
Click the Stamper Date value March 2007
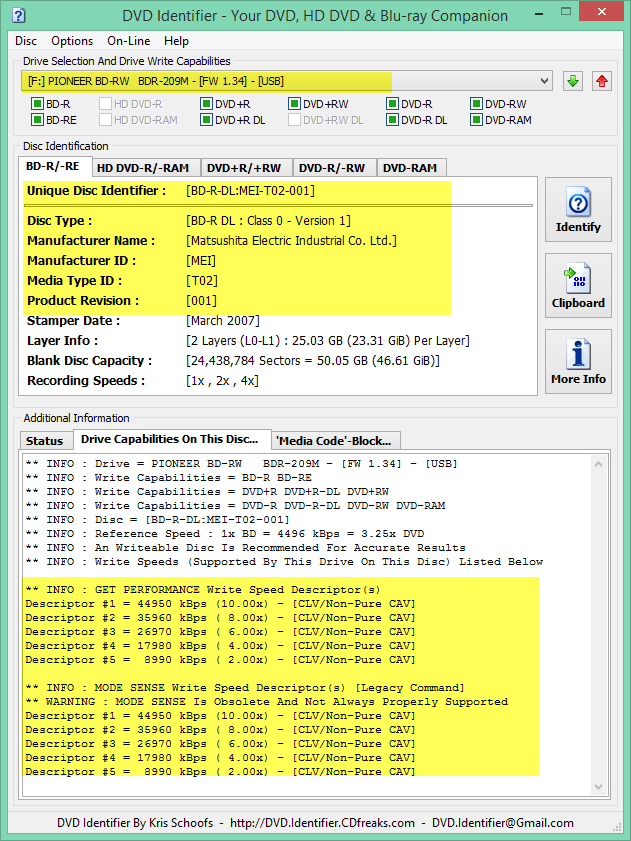tap(223, 321)
